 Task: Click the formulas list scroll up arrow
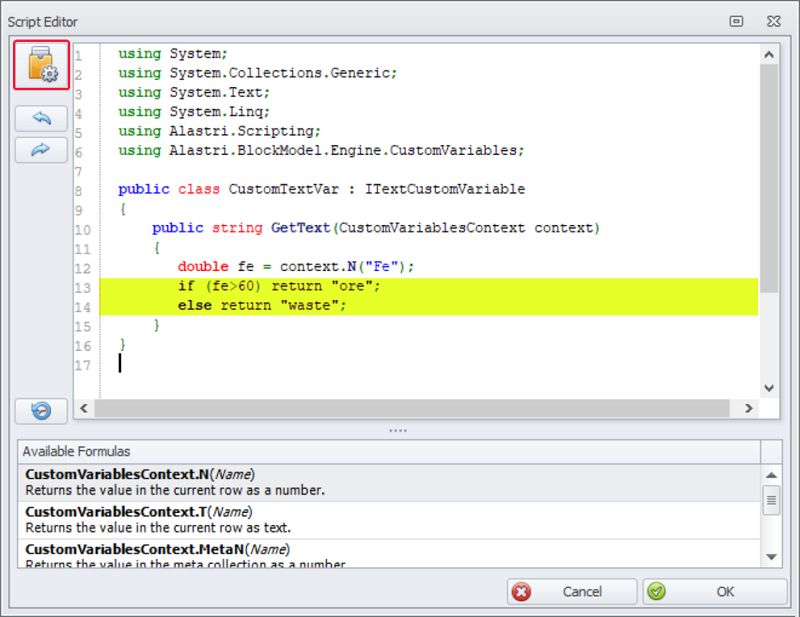pos(771,475)
